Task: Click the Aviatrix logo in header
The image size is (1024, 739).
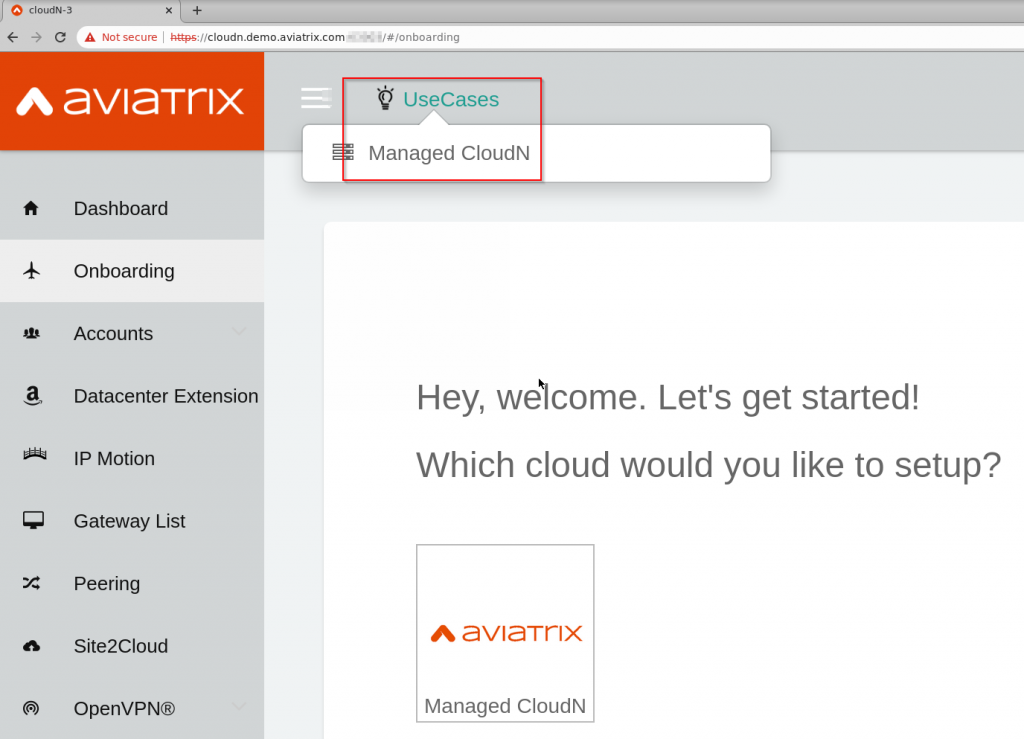Action: tap(131, 101)
